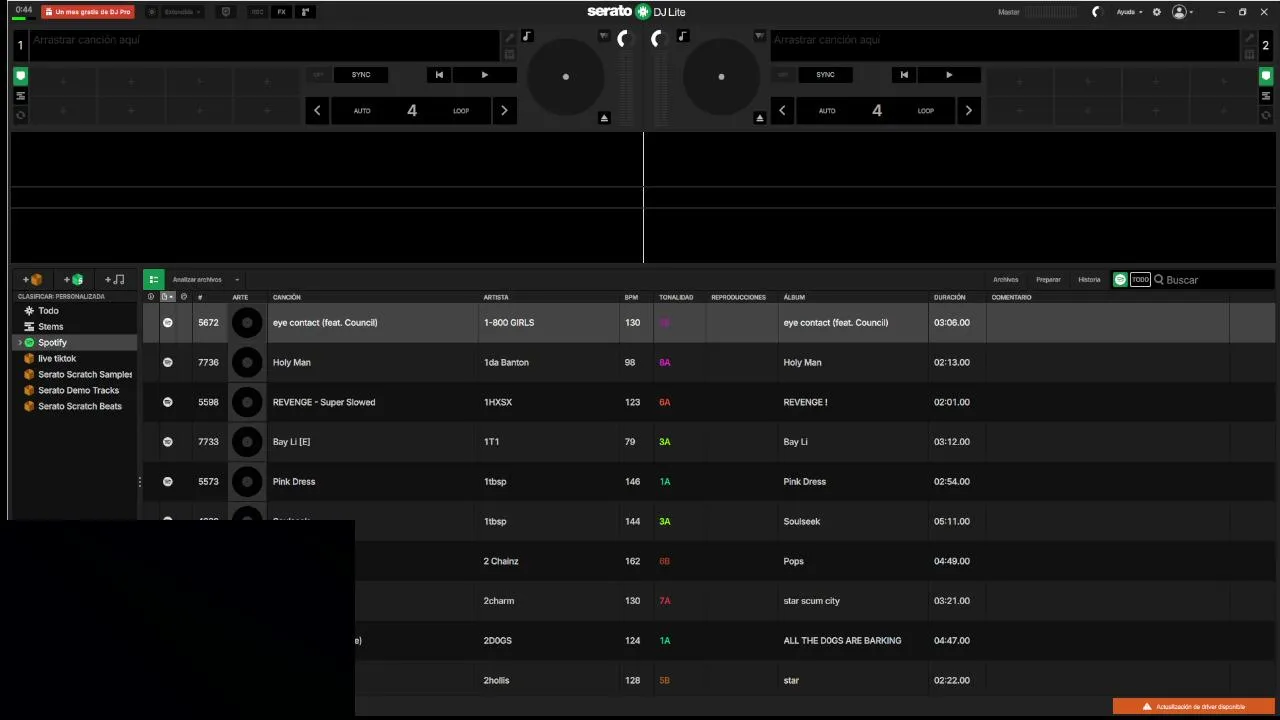This screenshot has width=1280, height=720.
Task: Open the Serato logo menu
Action: tap(636, 12)
